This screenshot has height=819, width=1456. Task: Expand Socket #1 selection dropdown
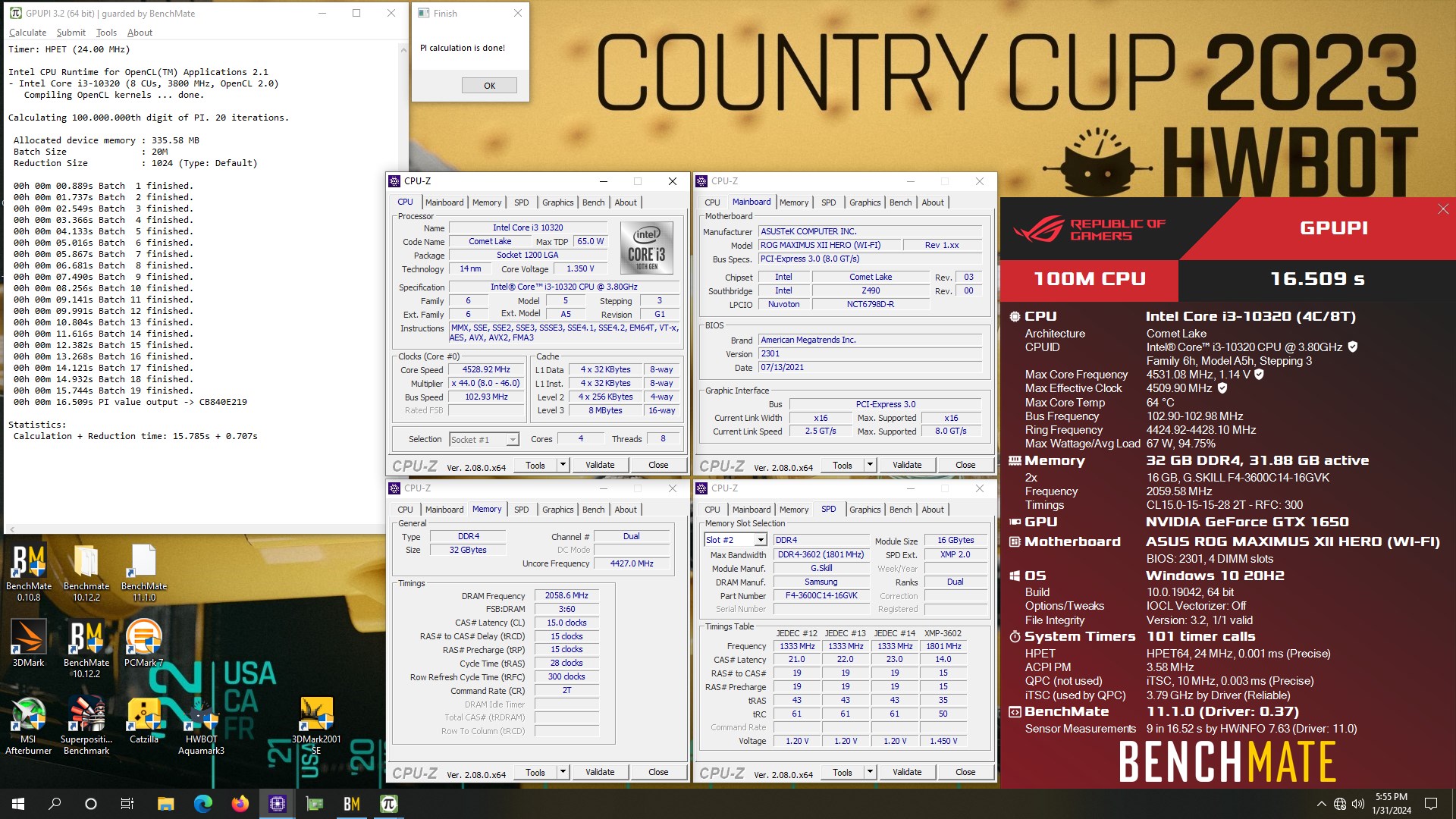pyautogui.click(x=513, y=440)
